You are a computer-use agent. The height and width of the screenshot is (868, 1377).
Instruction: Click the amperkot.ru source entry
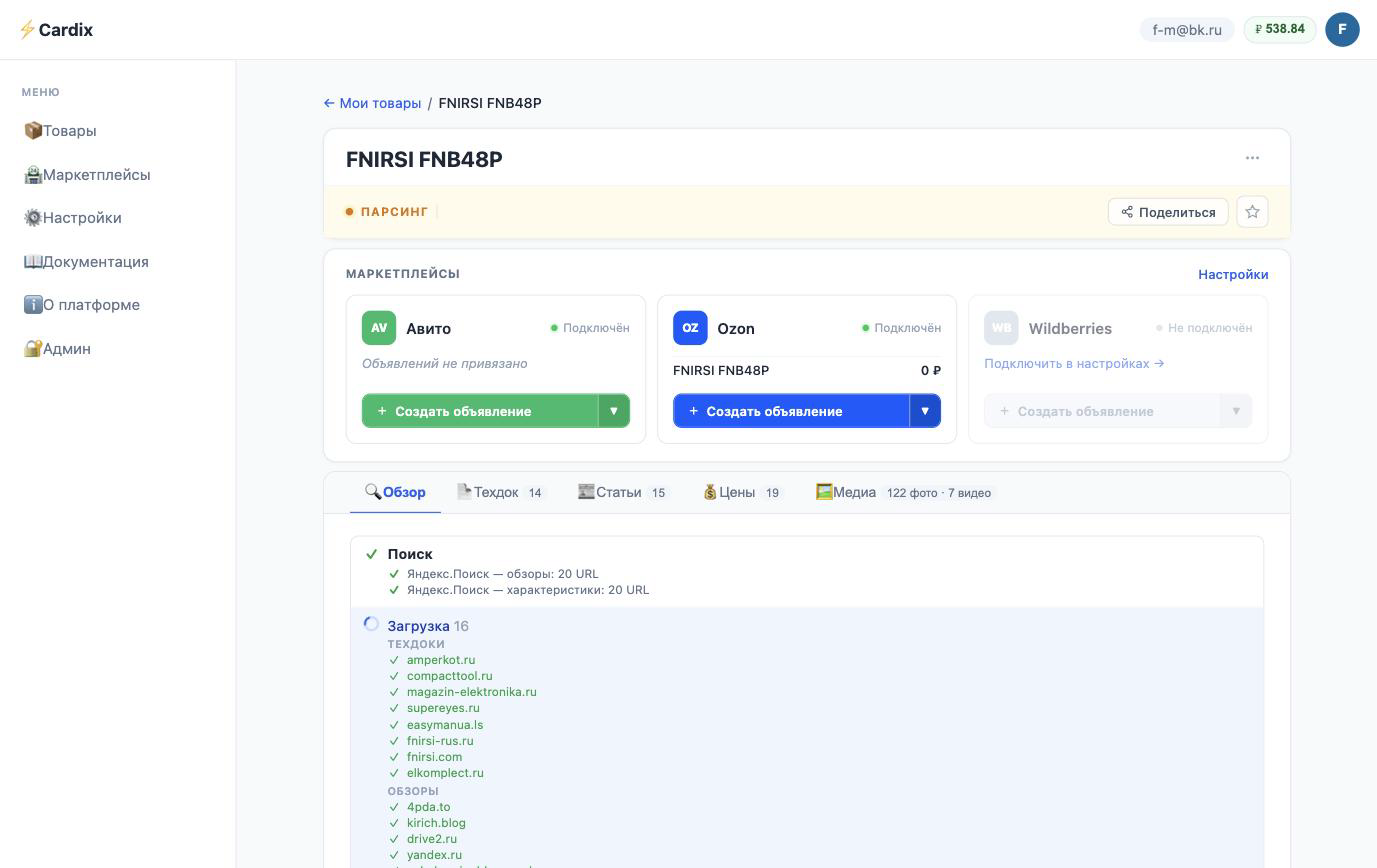(x=441, y=660)
